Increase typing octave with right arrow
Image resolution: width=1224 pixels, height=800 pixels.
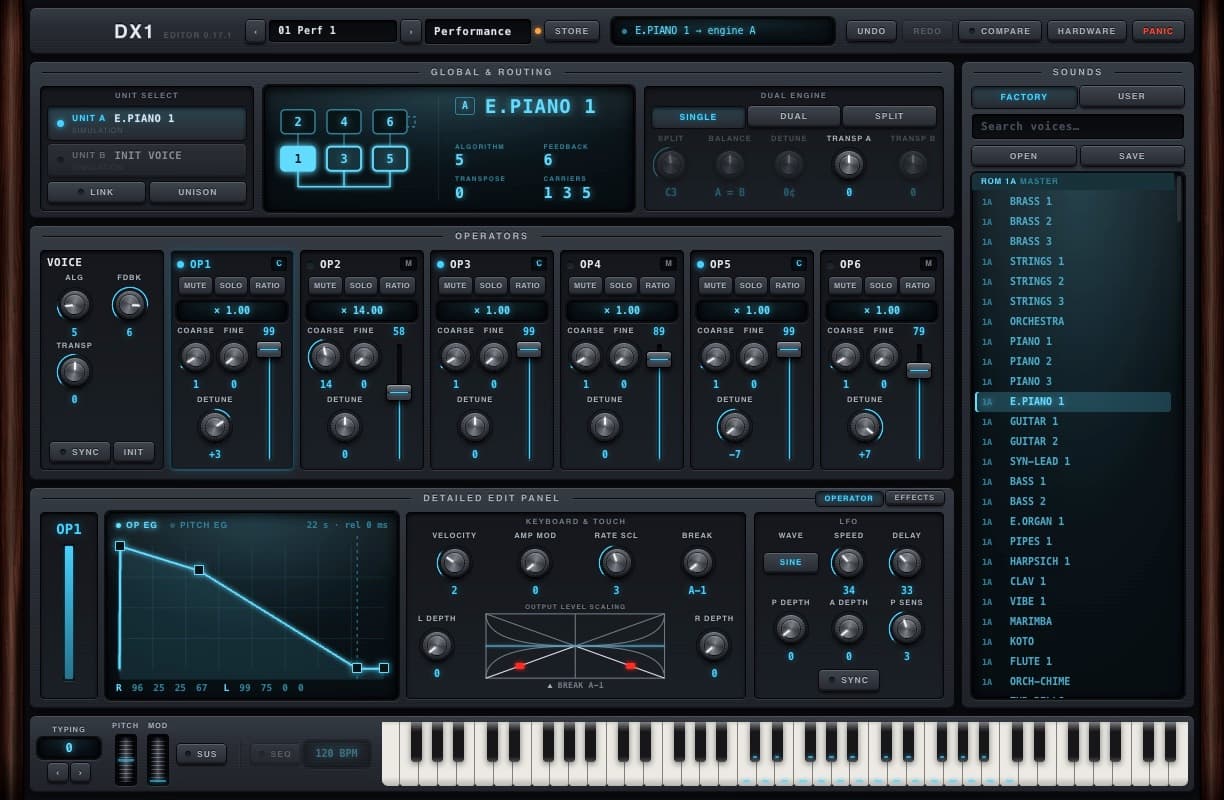pyautogui.click(x=81, y=772)
